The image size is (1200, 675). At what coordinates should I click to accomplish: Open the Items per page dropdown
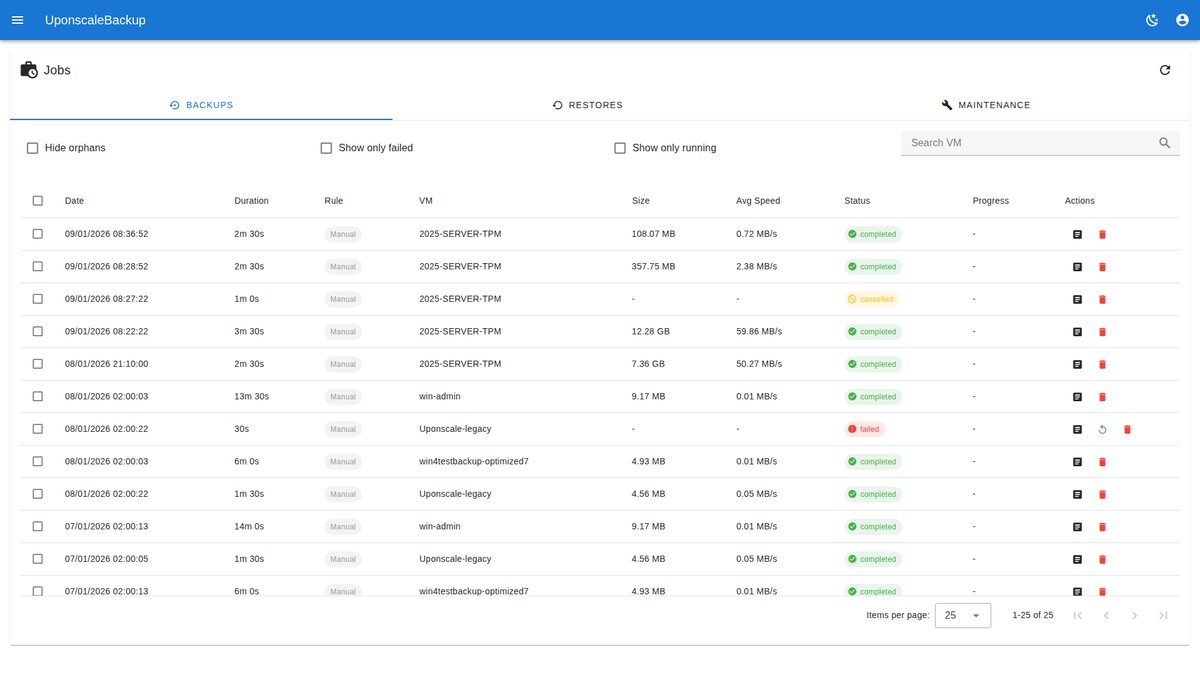coord(962,615)
